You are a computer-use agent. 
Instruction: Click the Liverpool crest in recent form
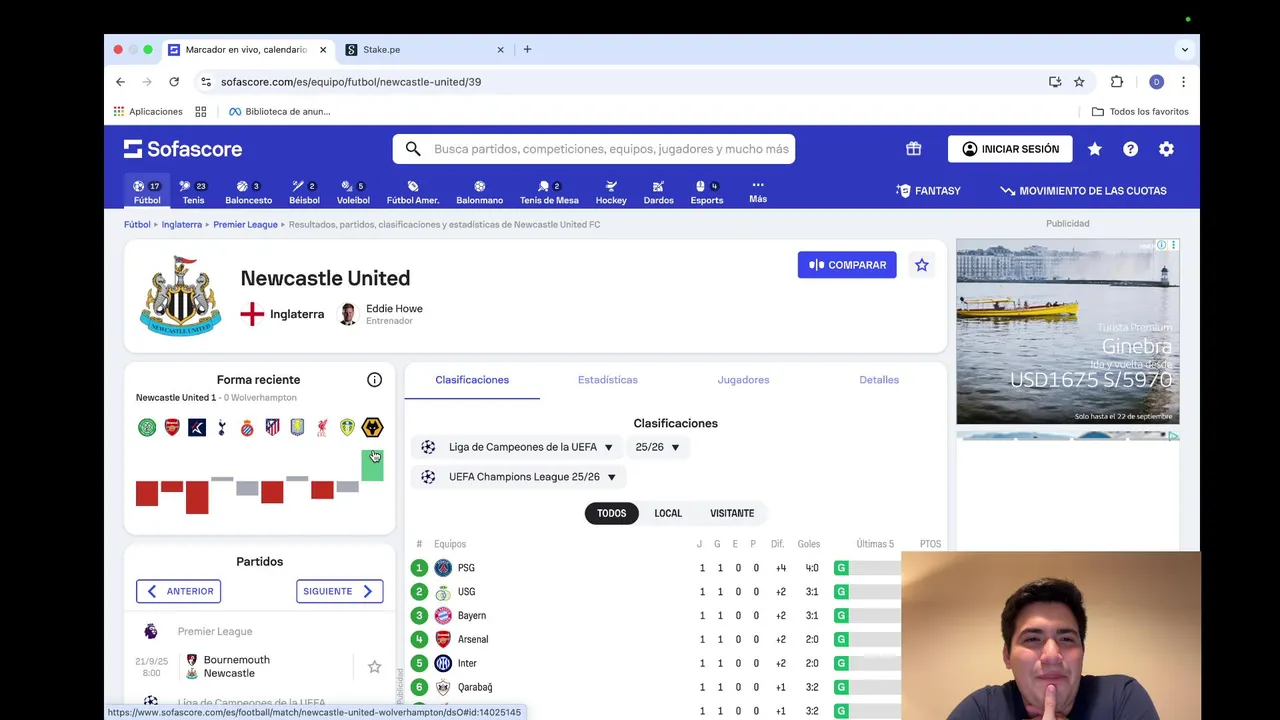point(322,428)
